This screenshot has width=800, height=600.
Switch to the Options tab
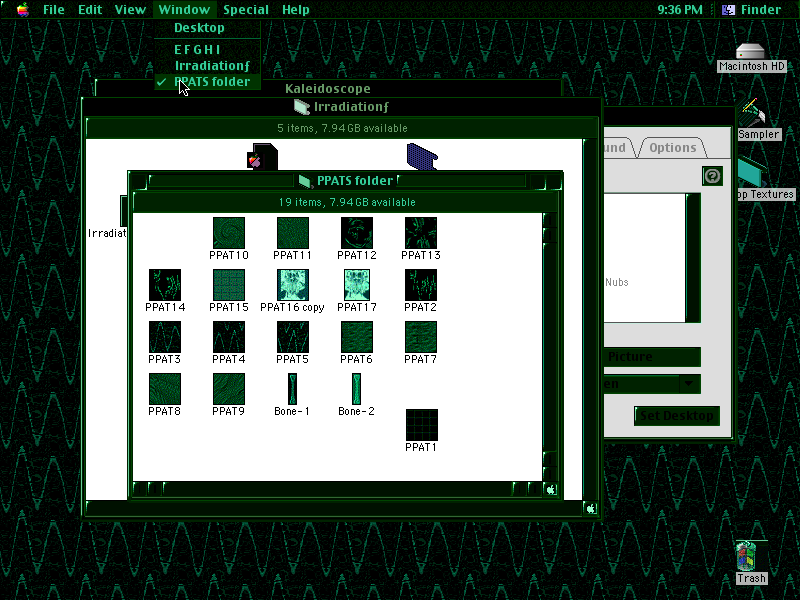(672, 147)
